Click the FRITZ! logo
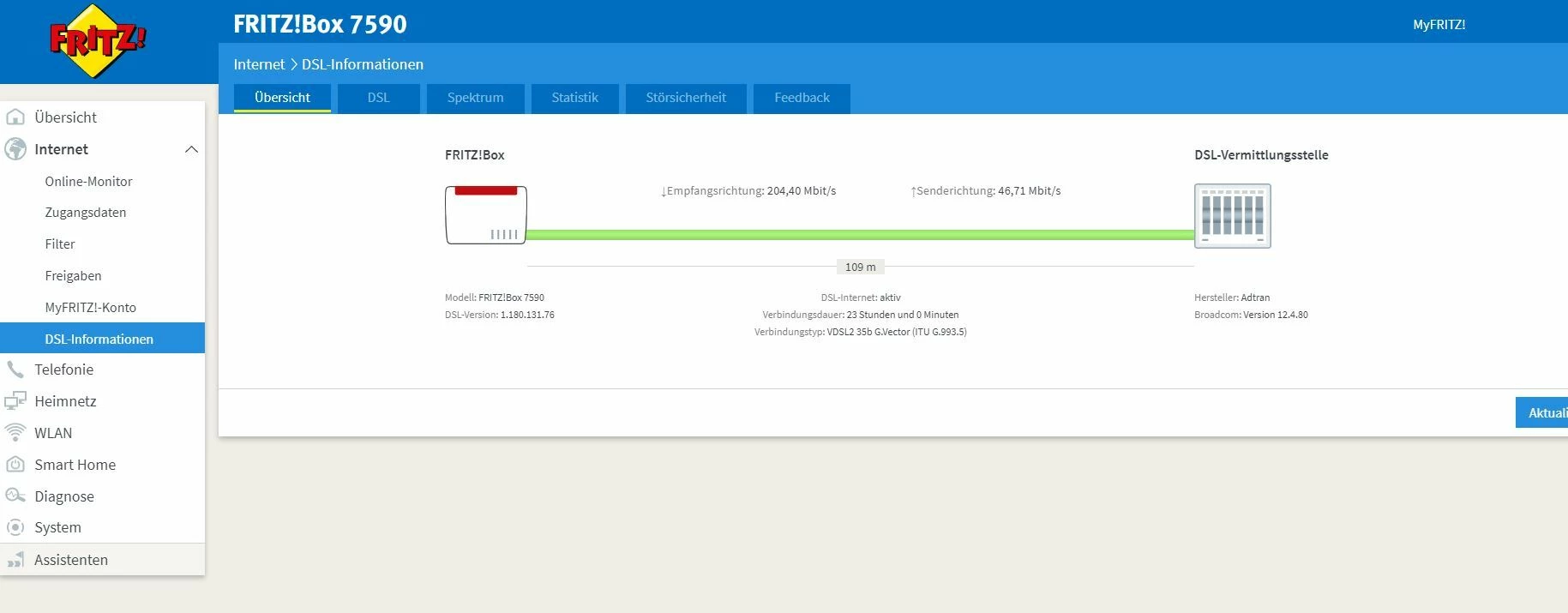The width and height of the screenshot is (1568, 613). click(98, 40)
